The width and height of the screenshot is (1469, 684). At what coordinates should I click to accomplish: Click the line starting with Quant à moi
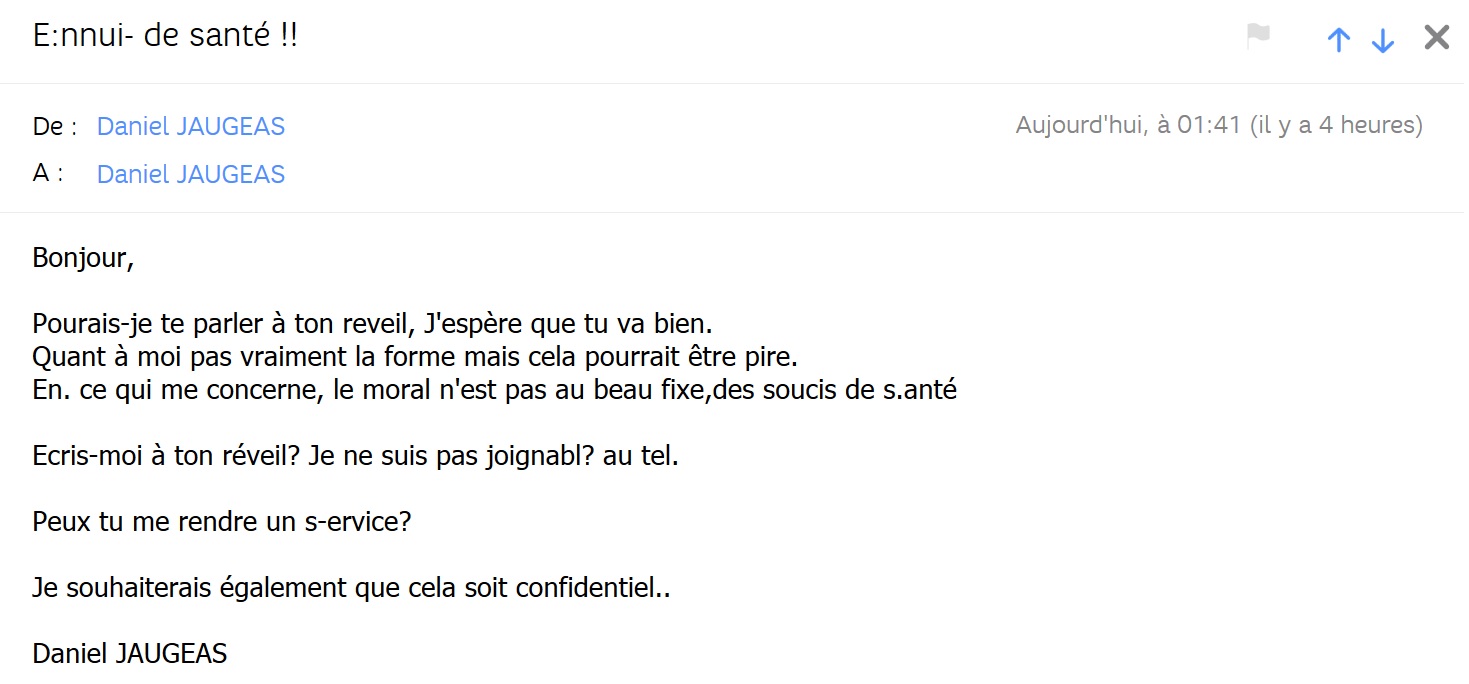point(415,357)
